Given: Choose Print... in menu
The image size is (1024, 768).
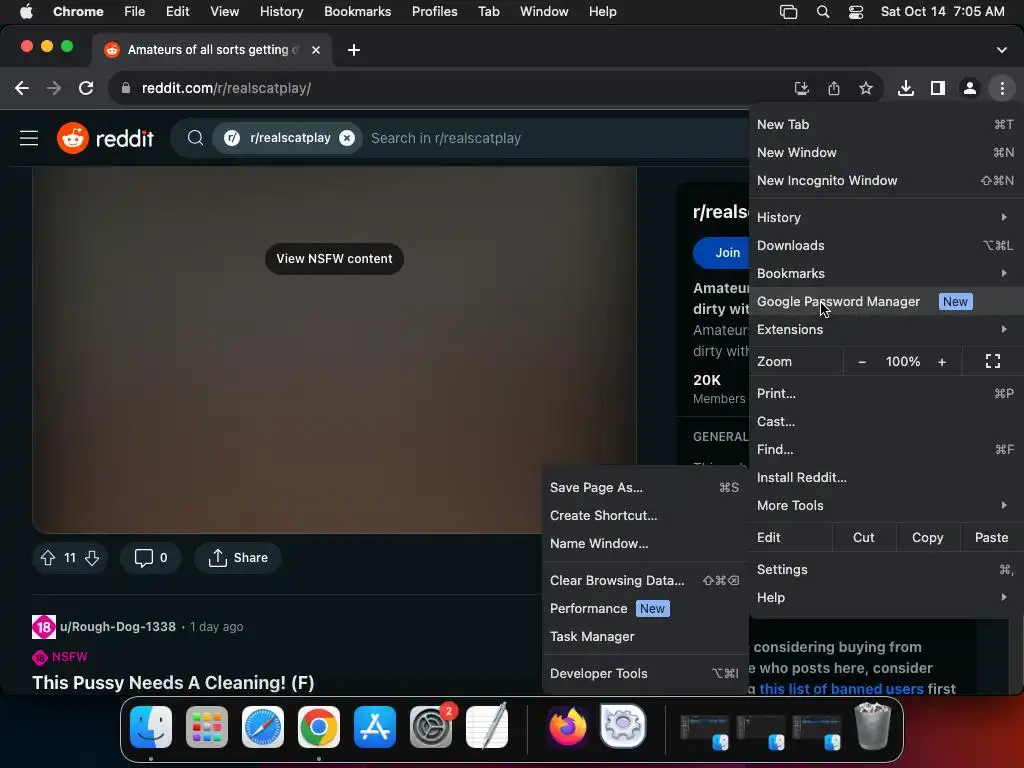Looking at the screenshot, I should tap(885, 394).
